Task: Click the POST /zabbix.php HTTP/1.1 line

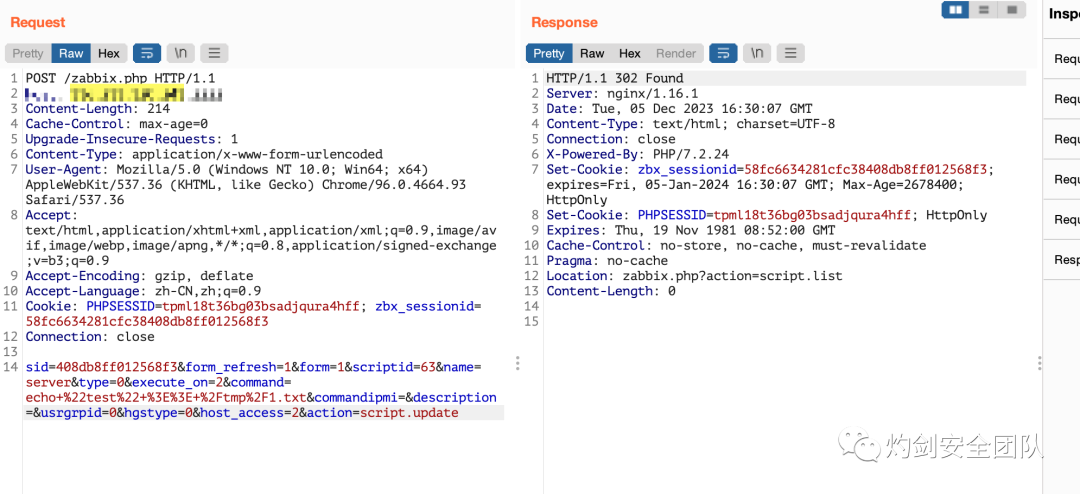Action: [x=121, y=78]
